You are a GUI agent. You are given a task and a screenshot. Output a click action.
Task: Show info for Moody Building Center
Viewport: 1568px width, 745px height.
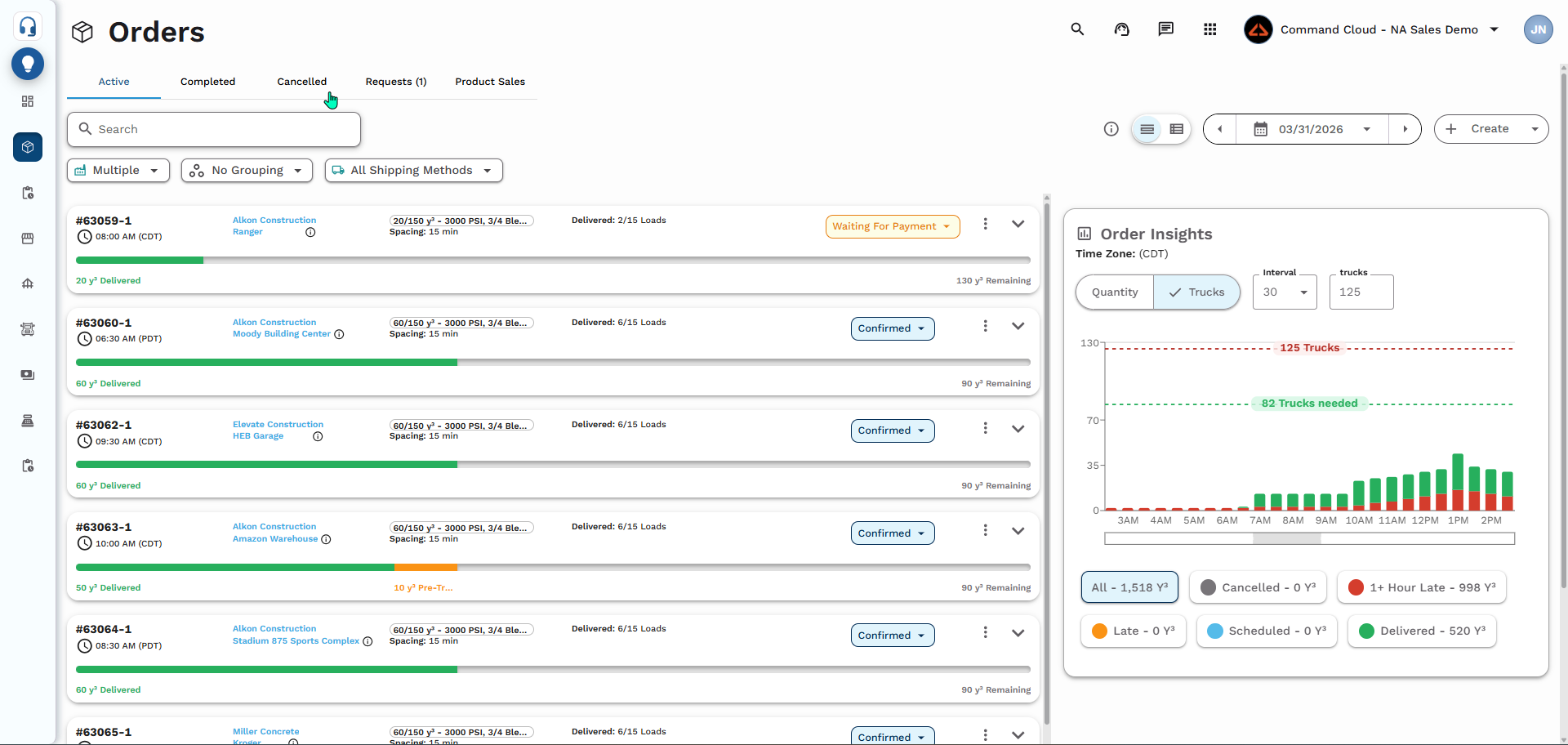(339, 334)
